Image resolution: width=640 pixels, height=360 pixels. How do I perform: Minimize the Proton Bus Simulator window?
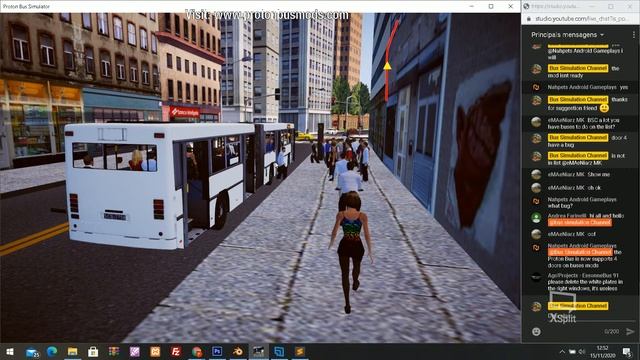471,7
